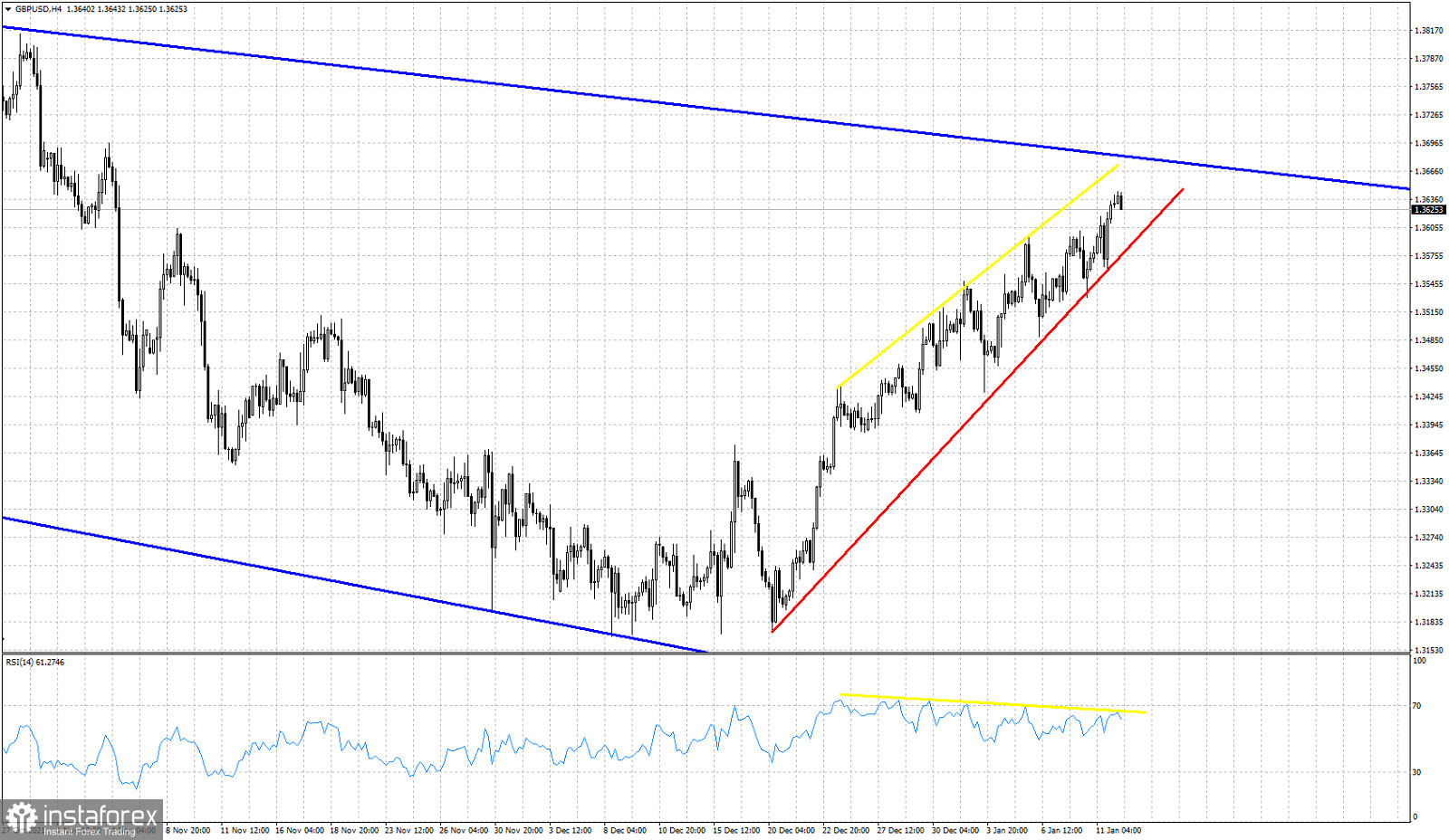Click the 8 Nov 20:00 time label
Viewport: 1449px width, 840px height.
188,830
